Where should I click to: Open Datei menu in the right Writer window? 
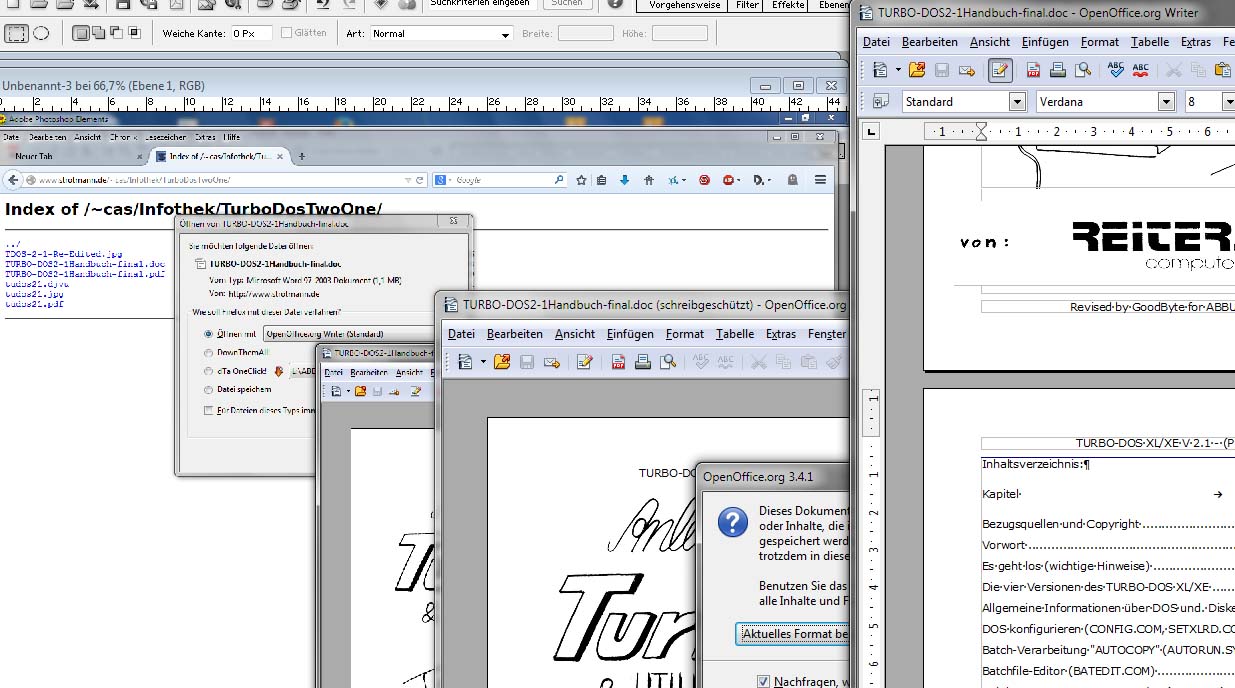(876, 42)
